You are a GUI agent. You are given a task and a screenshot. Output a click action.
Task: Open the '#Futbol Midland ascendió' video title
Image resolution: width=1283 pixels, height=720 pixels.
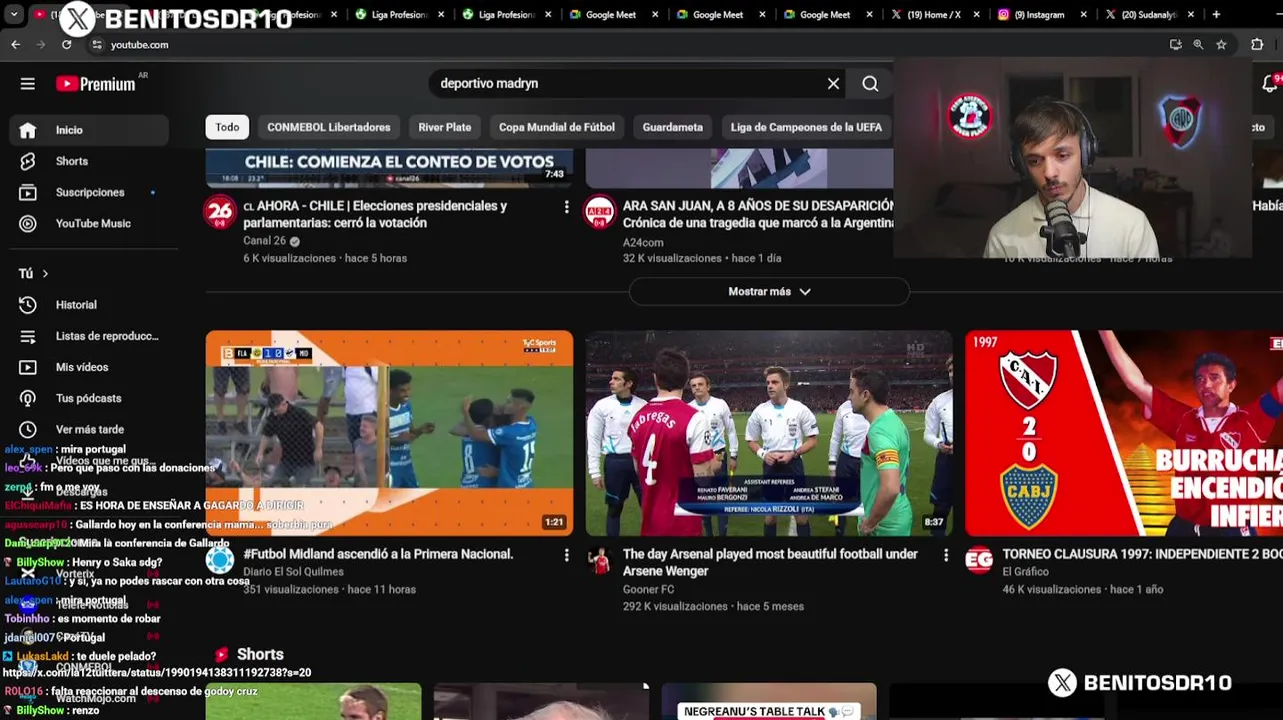tap(378, 554)
